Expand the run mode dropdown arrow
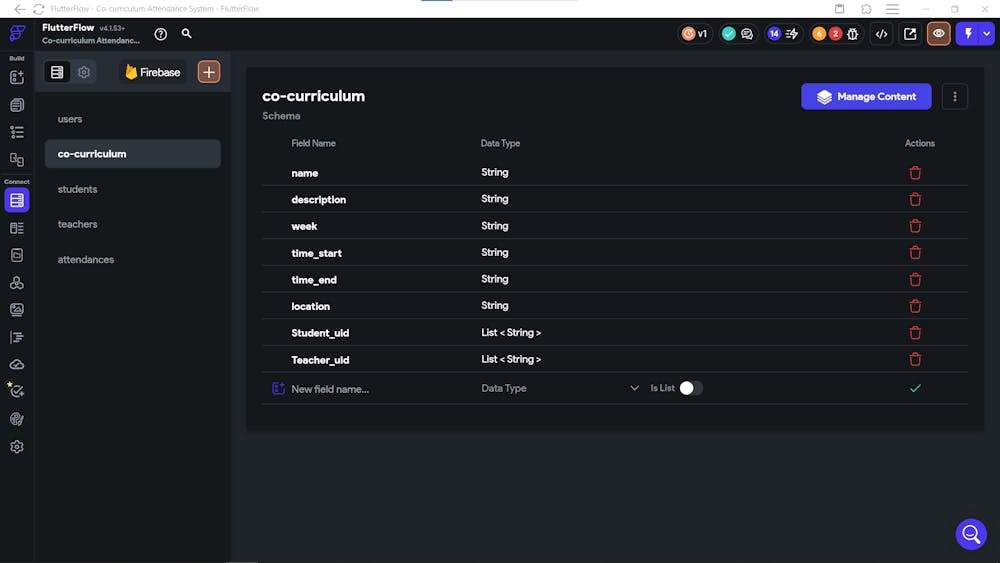Screen dimensions: 1000x563 (987, 34)
